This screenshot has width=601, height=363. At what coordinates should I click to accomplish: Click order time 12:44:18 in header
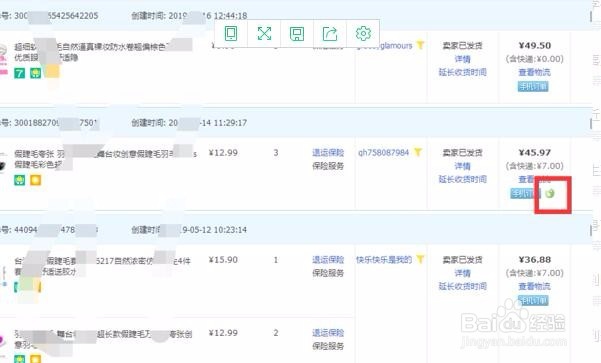(230, 16)
